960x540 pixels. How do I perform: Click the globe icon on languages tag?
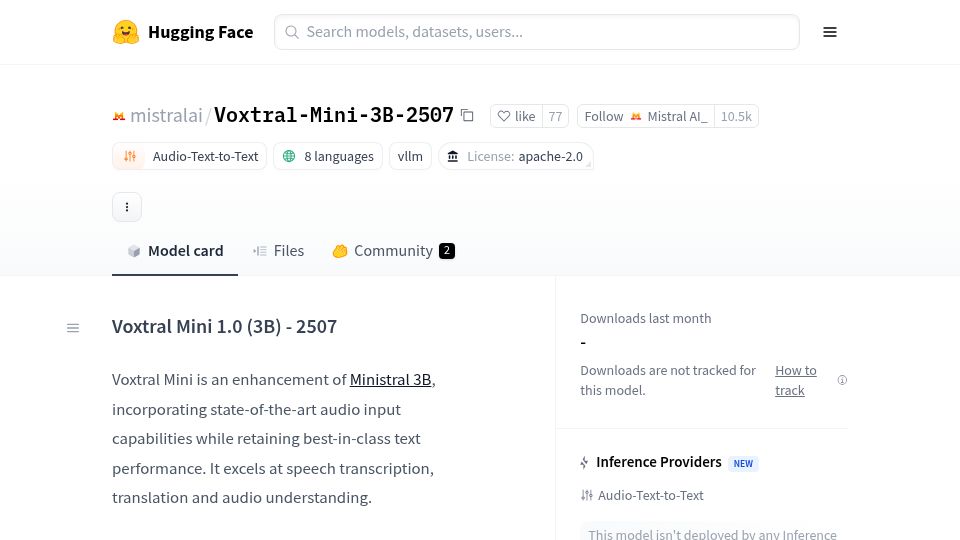289,156
